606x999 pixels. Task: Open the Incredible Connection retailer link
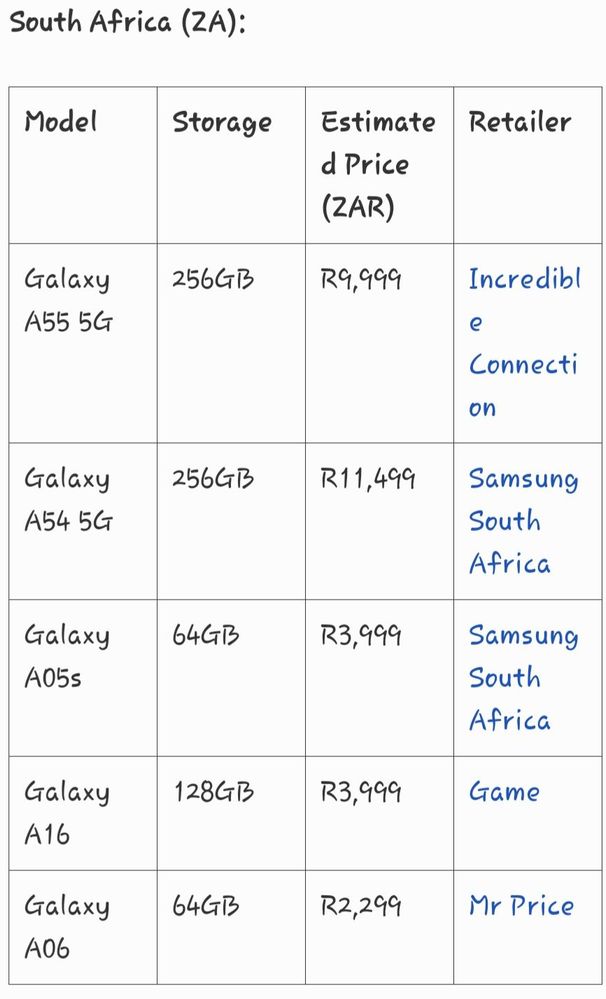coord(524,343)
